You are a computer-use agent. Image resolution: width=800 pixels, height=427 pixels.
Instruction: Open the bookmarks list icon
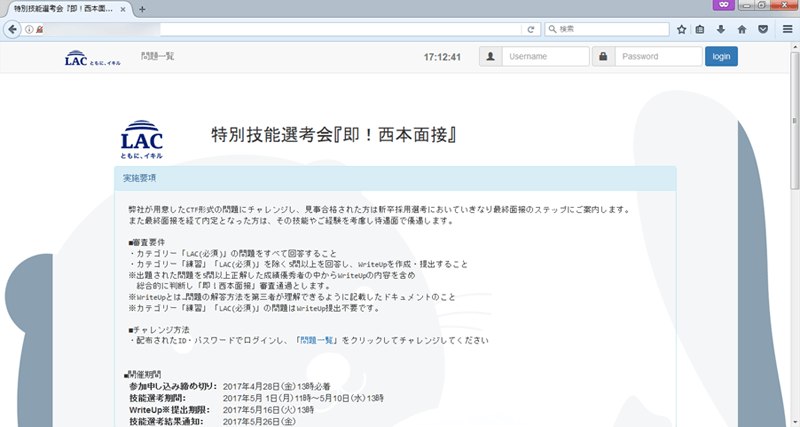coord(700,30)
